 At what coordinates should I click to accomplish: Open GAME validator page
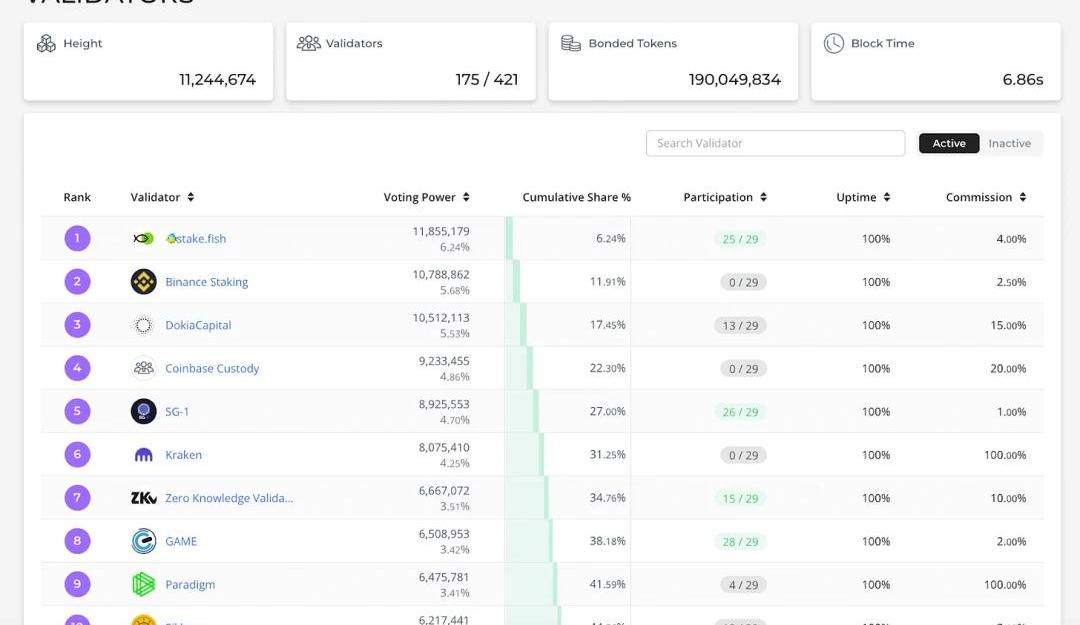(181, 542)
